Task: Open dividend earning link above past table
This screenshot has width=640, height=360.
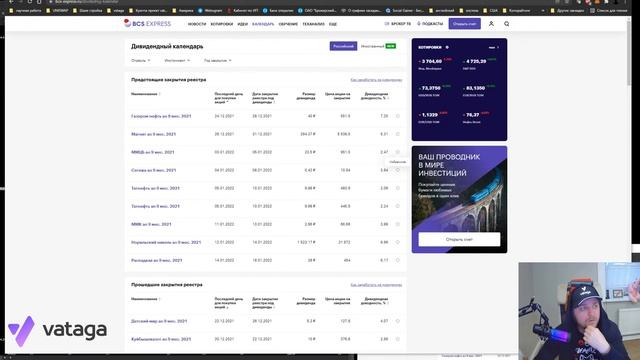Action: coord(376,285)
